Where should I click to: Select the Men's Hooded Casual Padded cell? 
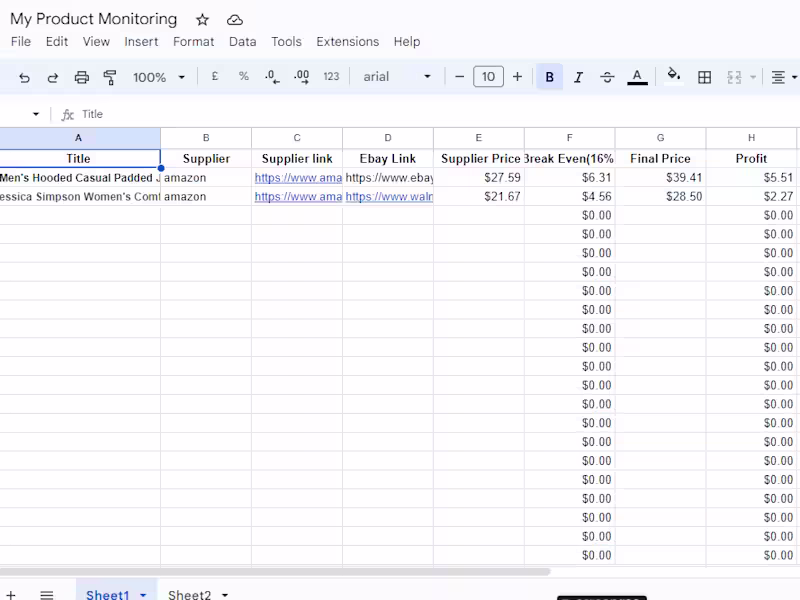click(x=80, y=178)
